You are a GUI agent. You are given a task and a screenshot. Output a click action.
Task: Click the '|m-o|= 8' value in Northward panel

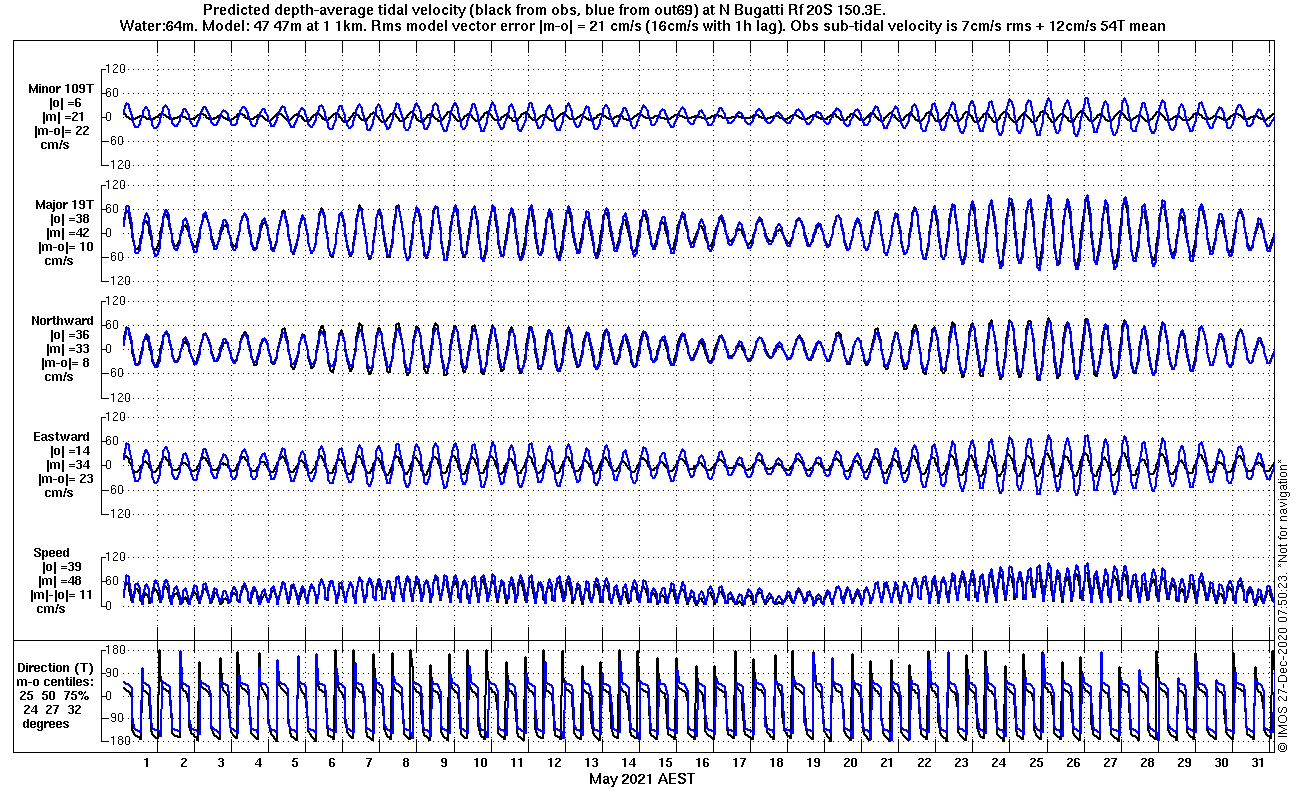65,363
